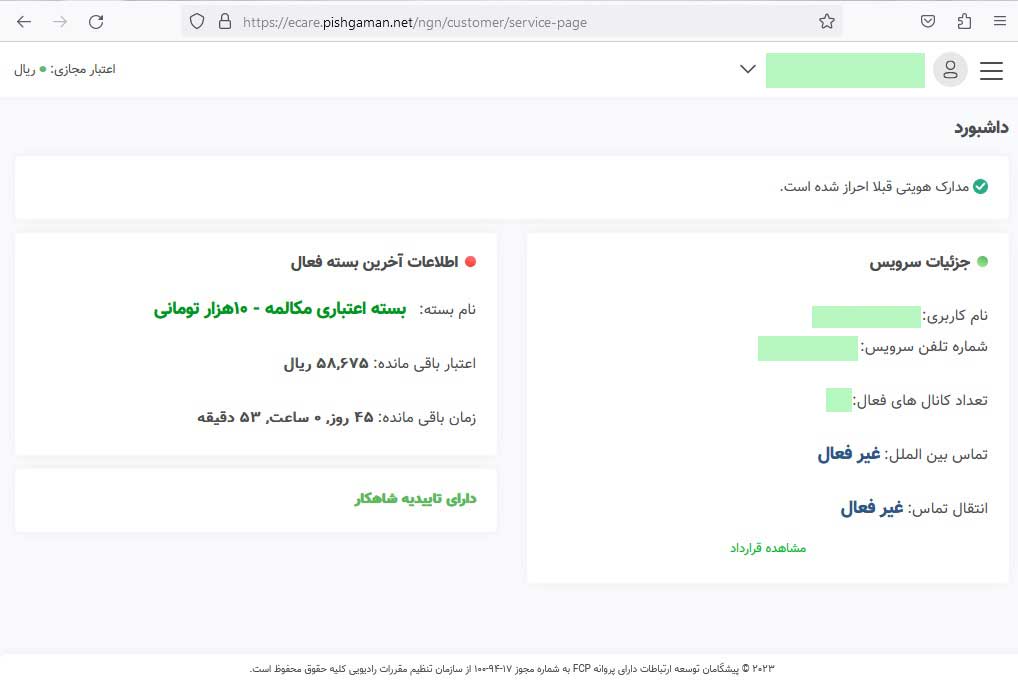Open Firefox application menu
Image resolution: width=1018 pixels, height=681 pixels.
999,21
